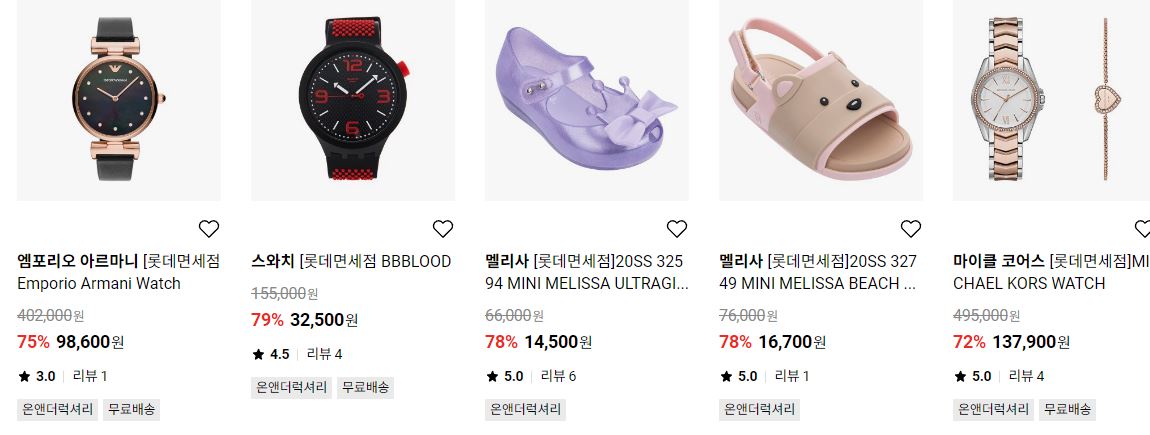View purple Mini Melissa shoe image
The image size is (1150, 435).
click(x=587, y=100)
